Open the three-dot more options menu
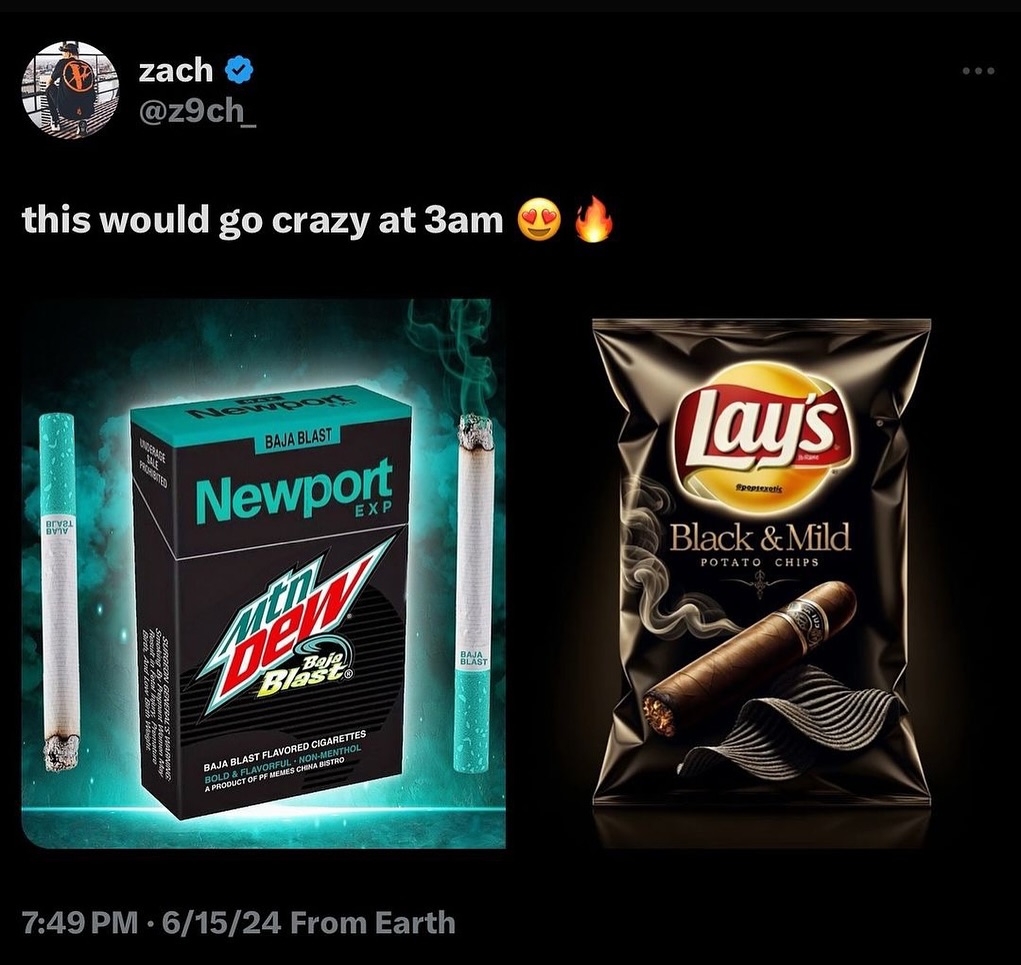The width and height of the screenshot is (1021, 965). click(979, 70)
